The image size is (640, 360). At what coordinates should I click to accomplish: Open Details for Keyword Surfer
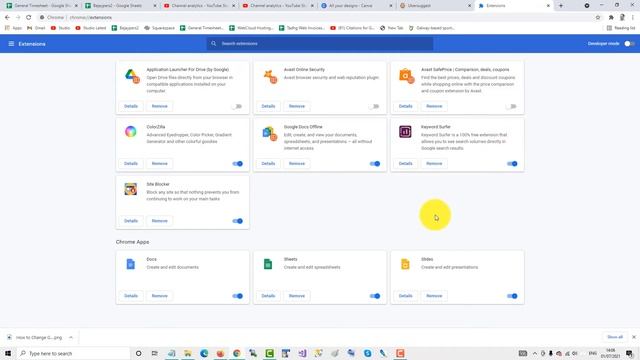[x=405, y=164]
